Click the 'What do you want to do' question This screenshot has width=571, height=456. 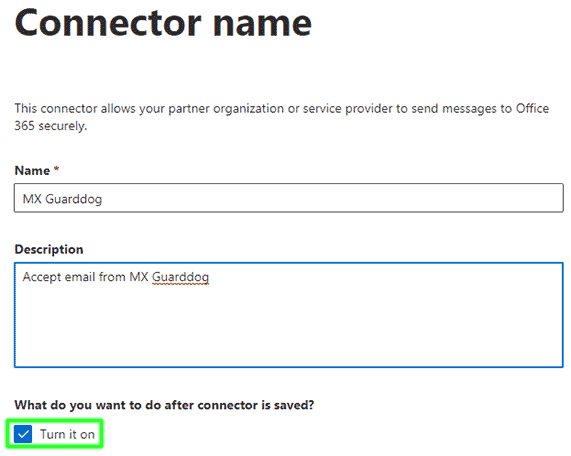[164, 405]
